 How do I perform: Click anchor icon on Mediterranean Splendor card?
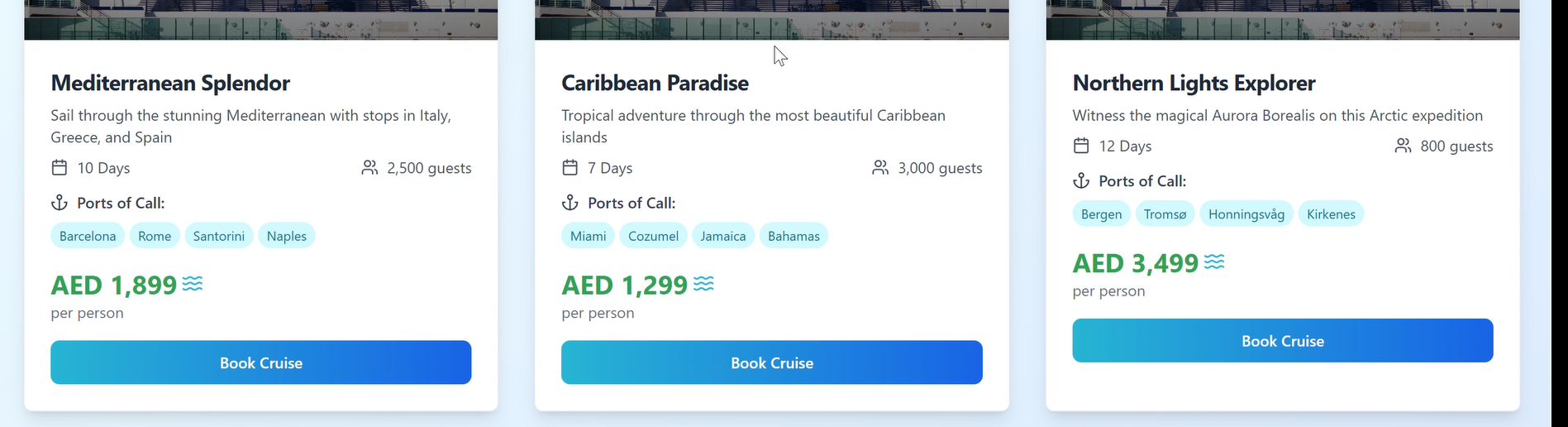point(60,203)
